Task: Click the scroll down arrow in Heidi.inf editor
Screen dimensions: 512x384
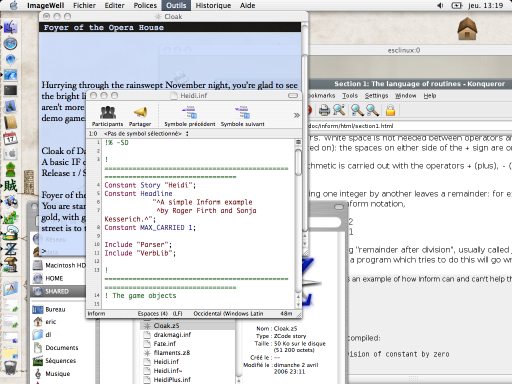Action: [x=298, y=305]
